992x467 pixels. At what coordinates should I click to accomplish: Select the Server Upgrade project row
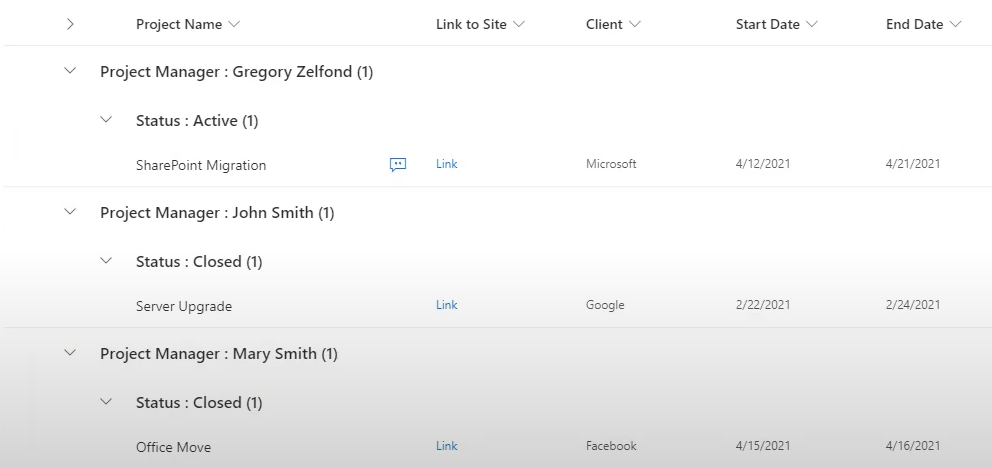tap(184, 306)
